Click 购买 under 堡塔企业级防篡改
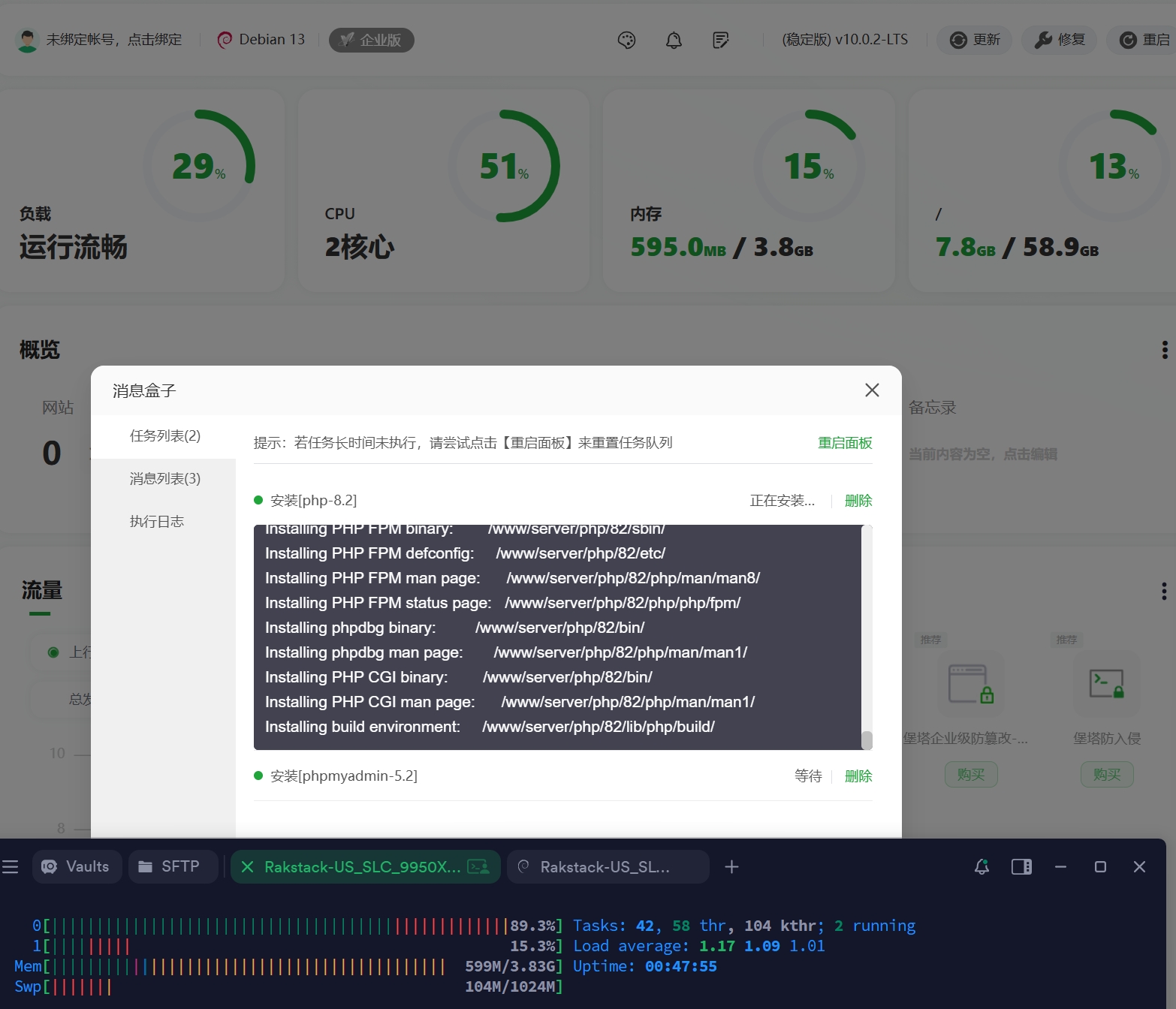The width and height of the screenshot is (1176, 1009). pyautogui.click(x=971, y=774)
